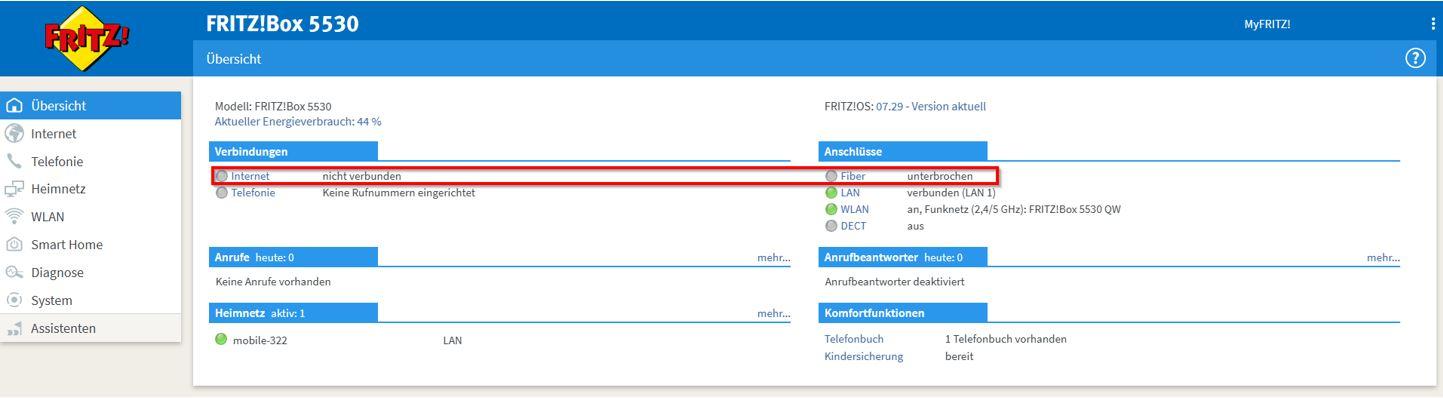Click the Heimnetz network icon

click(15, 189)
